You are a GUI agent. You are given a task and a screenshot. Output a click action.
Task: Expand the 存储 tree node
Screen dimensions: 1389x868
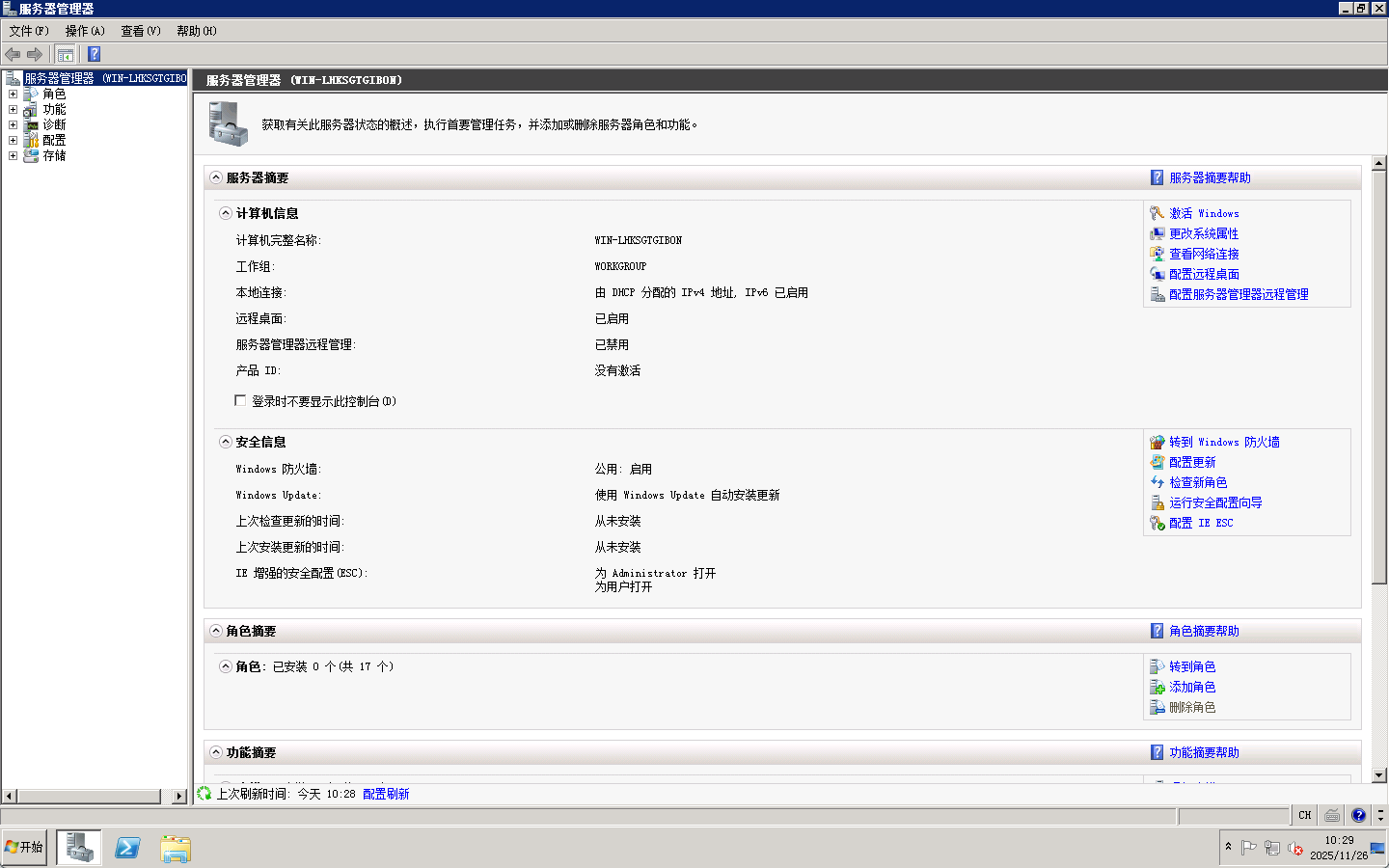13,155
